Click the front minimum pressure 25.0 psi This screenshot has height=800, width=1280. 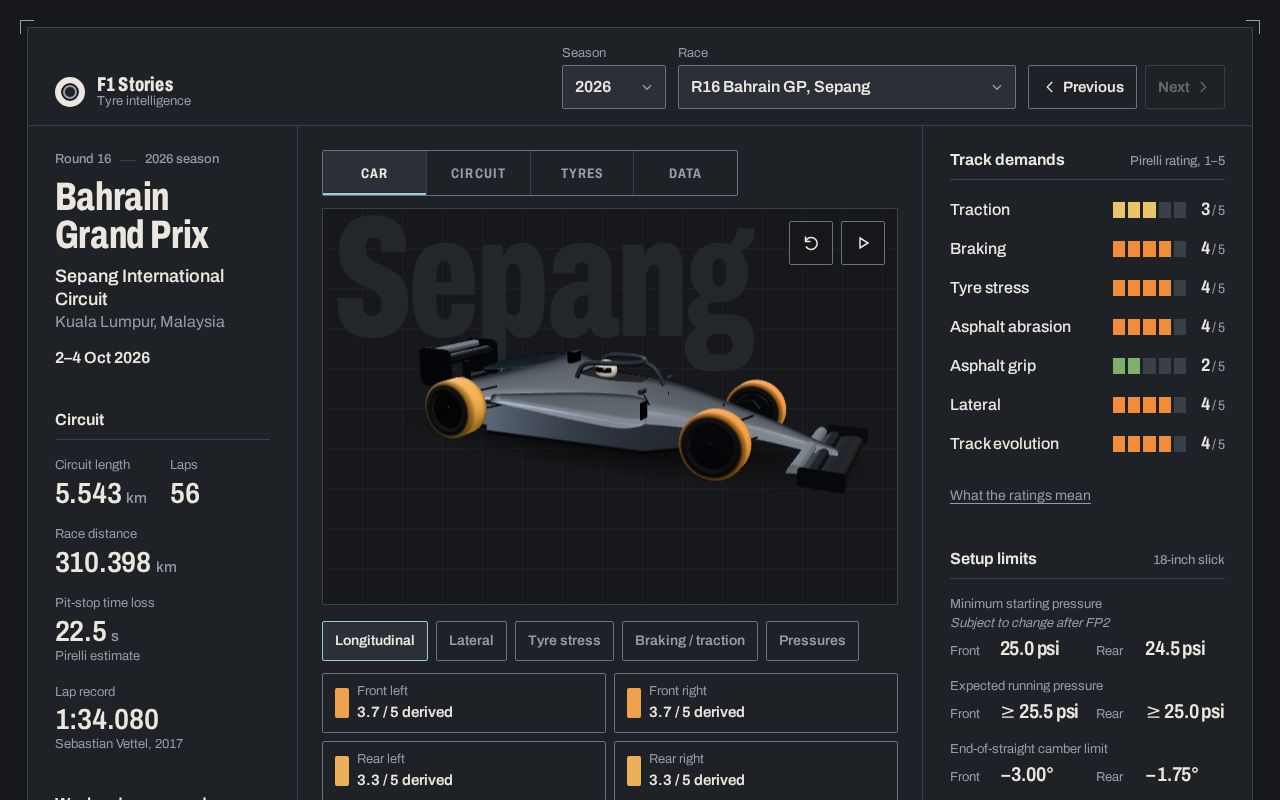point(1029,649)
